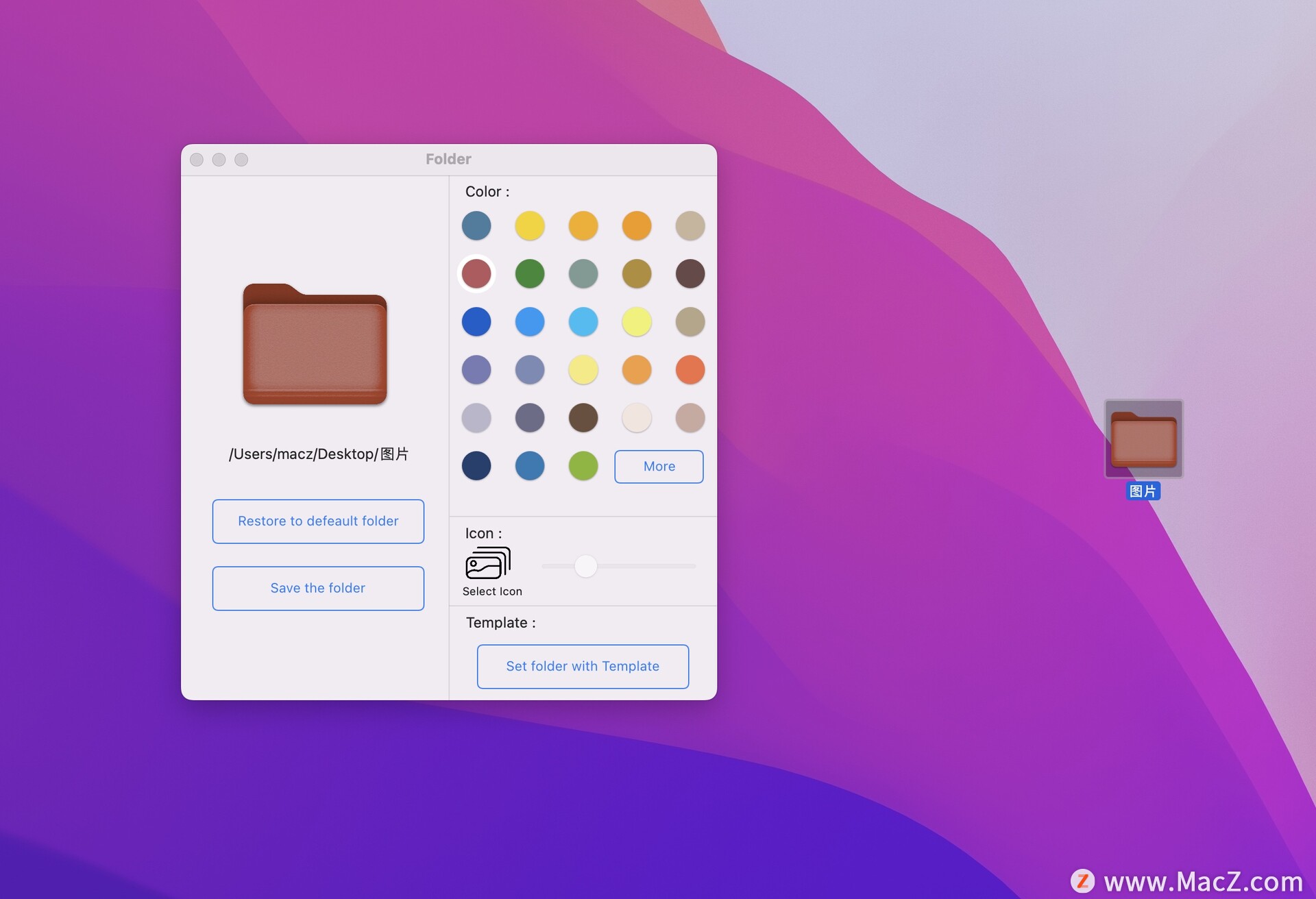
Task: Choose the dusty pink-tan swatch in fifth row
Action: tap(690, 417)
